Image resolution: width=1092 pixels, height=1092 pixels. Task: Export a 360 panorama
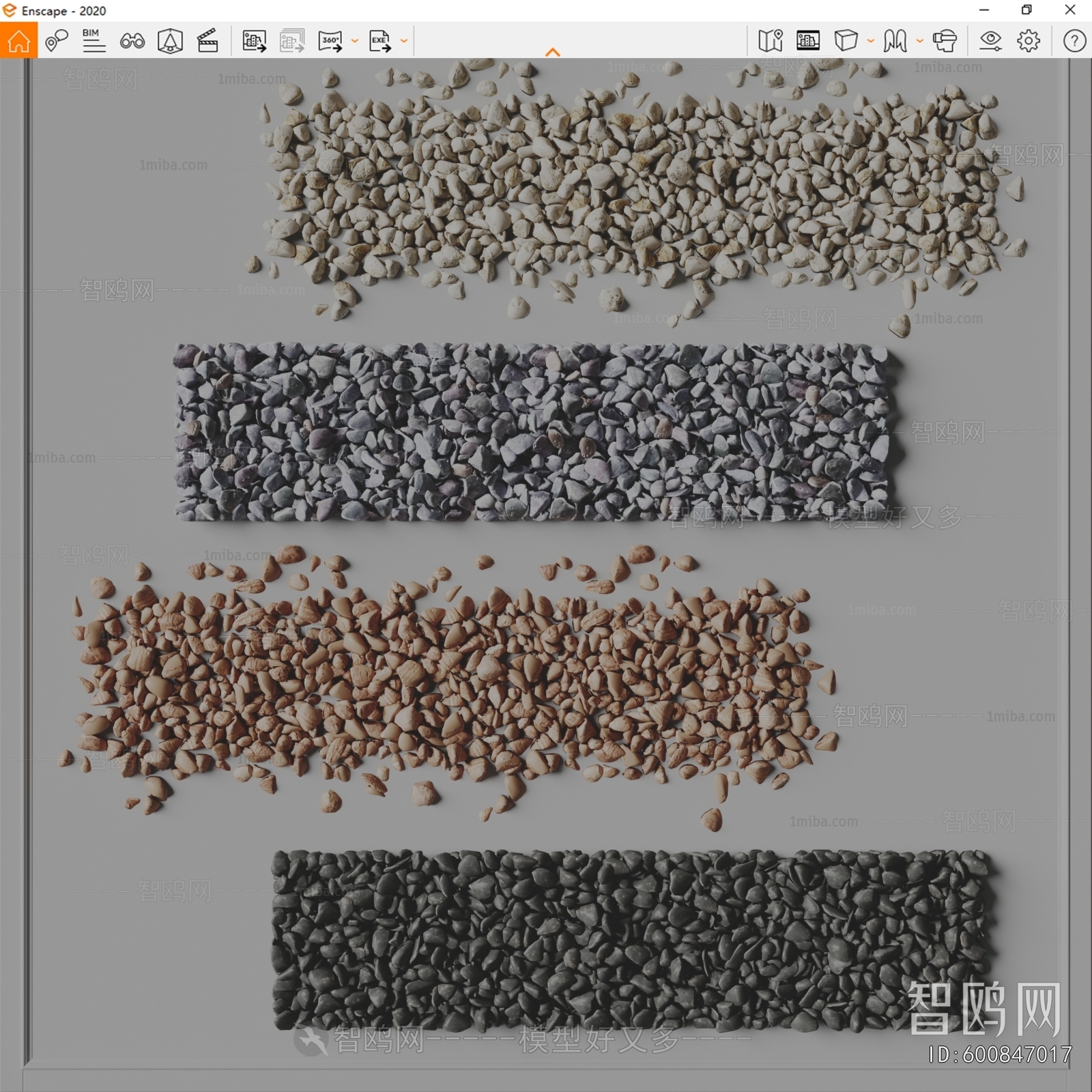(x=330, y=41)
